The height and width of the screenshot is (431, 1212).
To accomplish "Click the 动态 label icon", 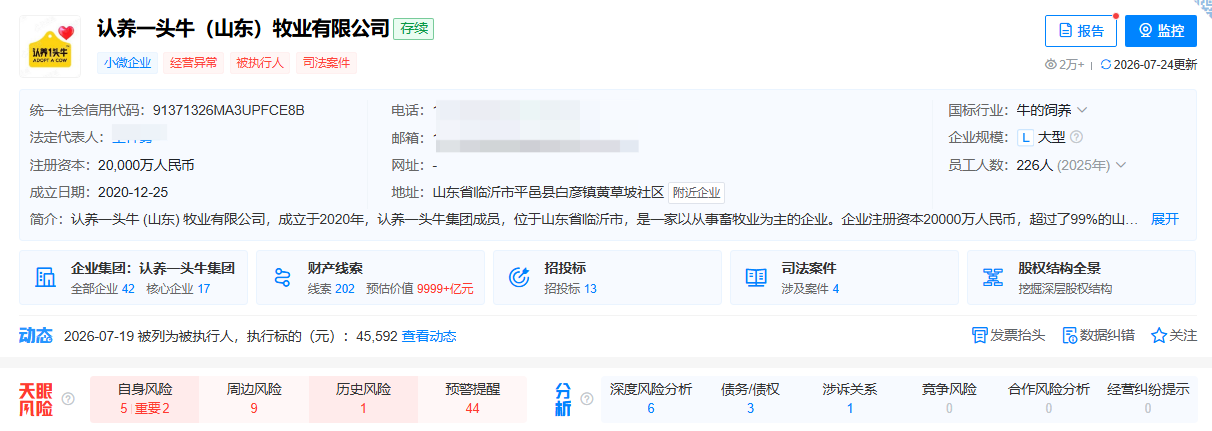I will coord(36,336).
